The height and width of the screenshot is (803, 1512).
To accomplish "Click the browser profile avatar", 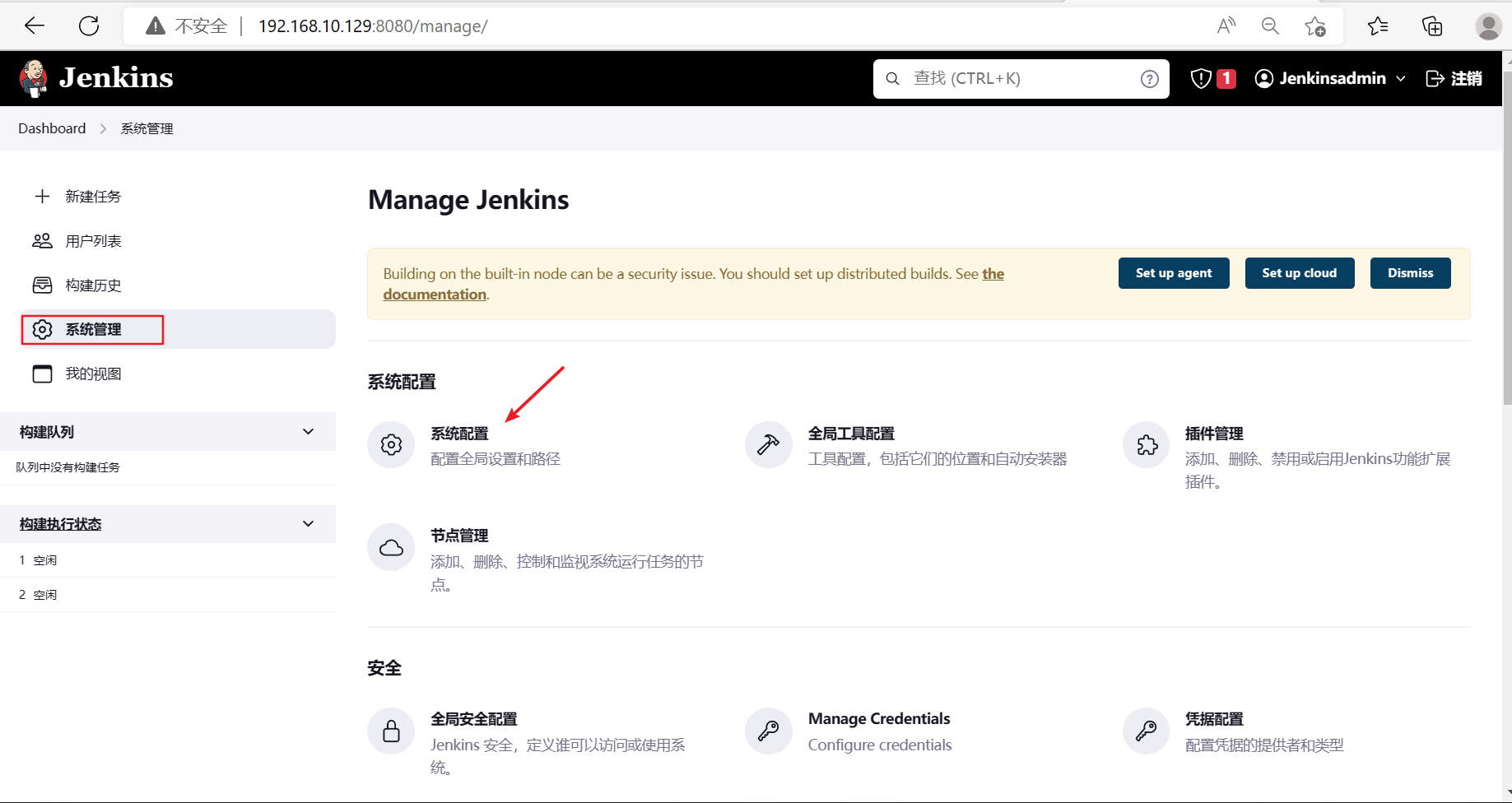I will tap(1488, 26).
